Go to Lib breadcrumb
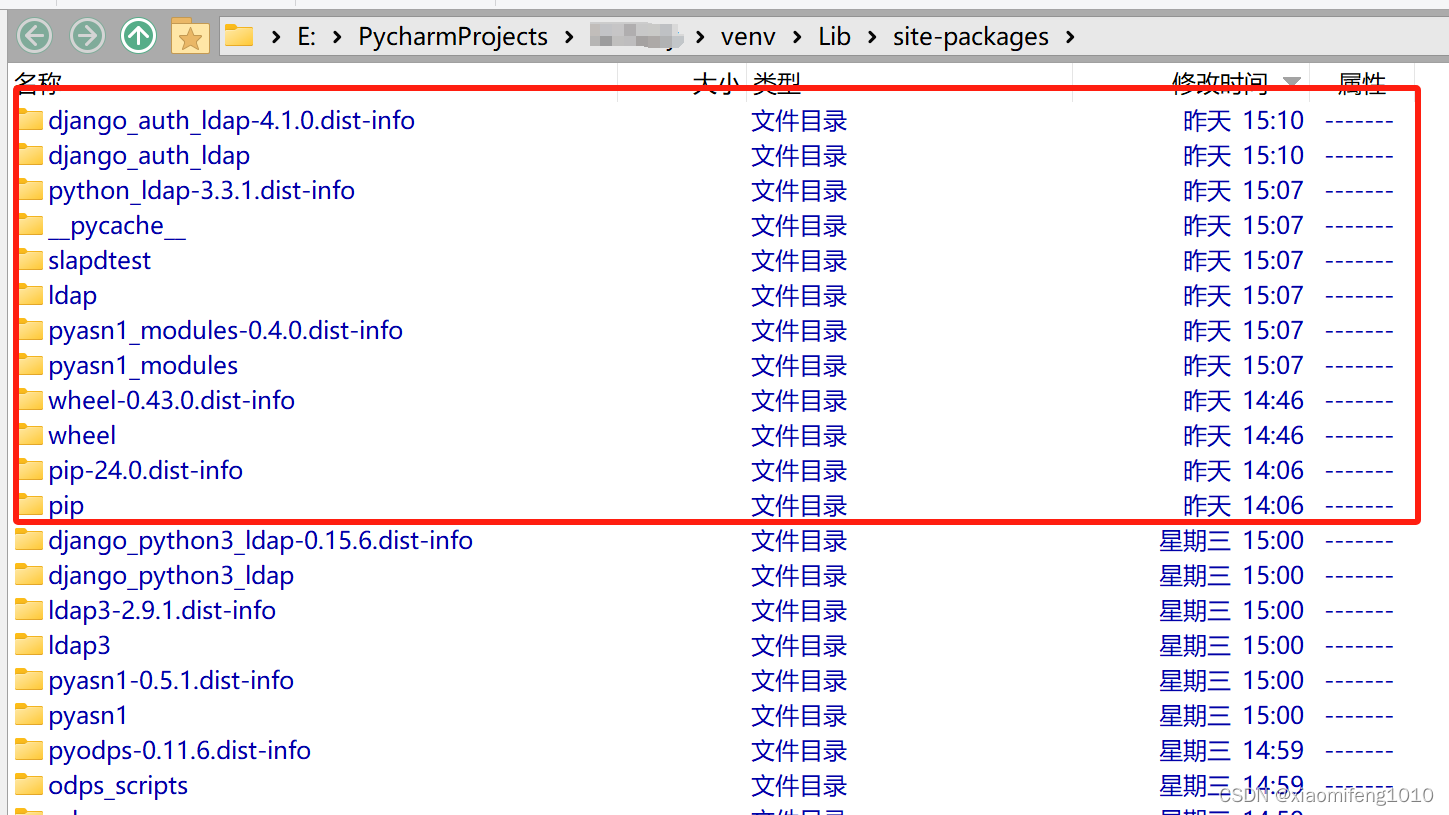 (x=834, y=37)
